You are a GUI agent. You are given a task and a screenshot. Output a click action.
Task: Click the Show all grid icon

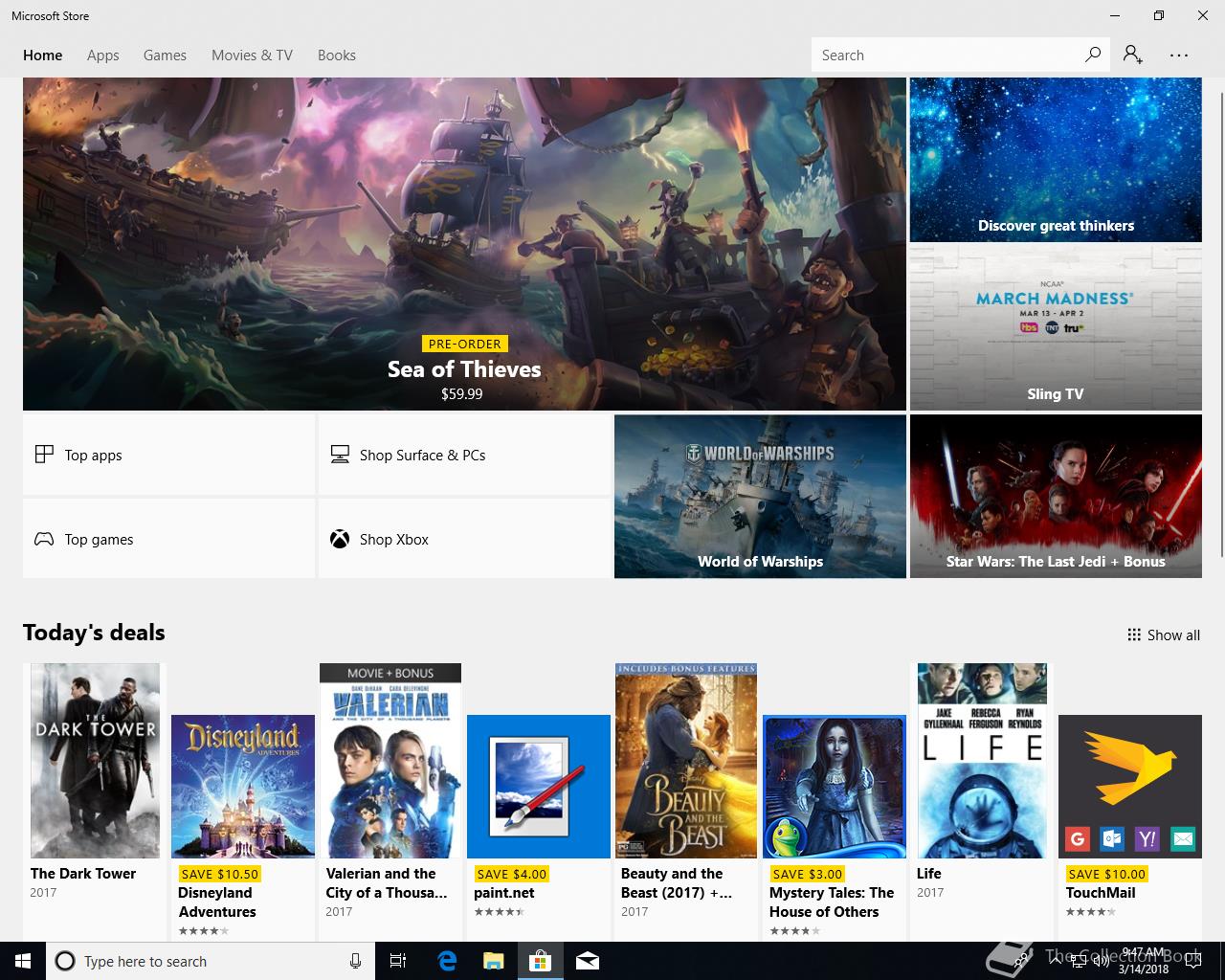point(1134,635)
